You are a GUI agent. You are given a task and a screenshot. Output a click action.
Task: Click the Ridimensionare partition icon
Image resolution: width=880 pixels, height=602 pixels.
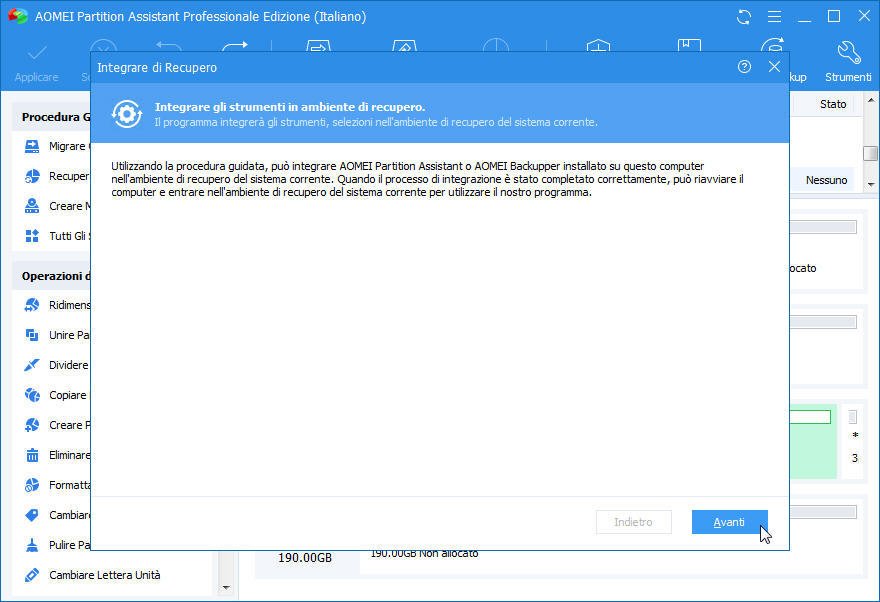32,305
